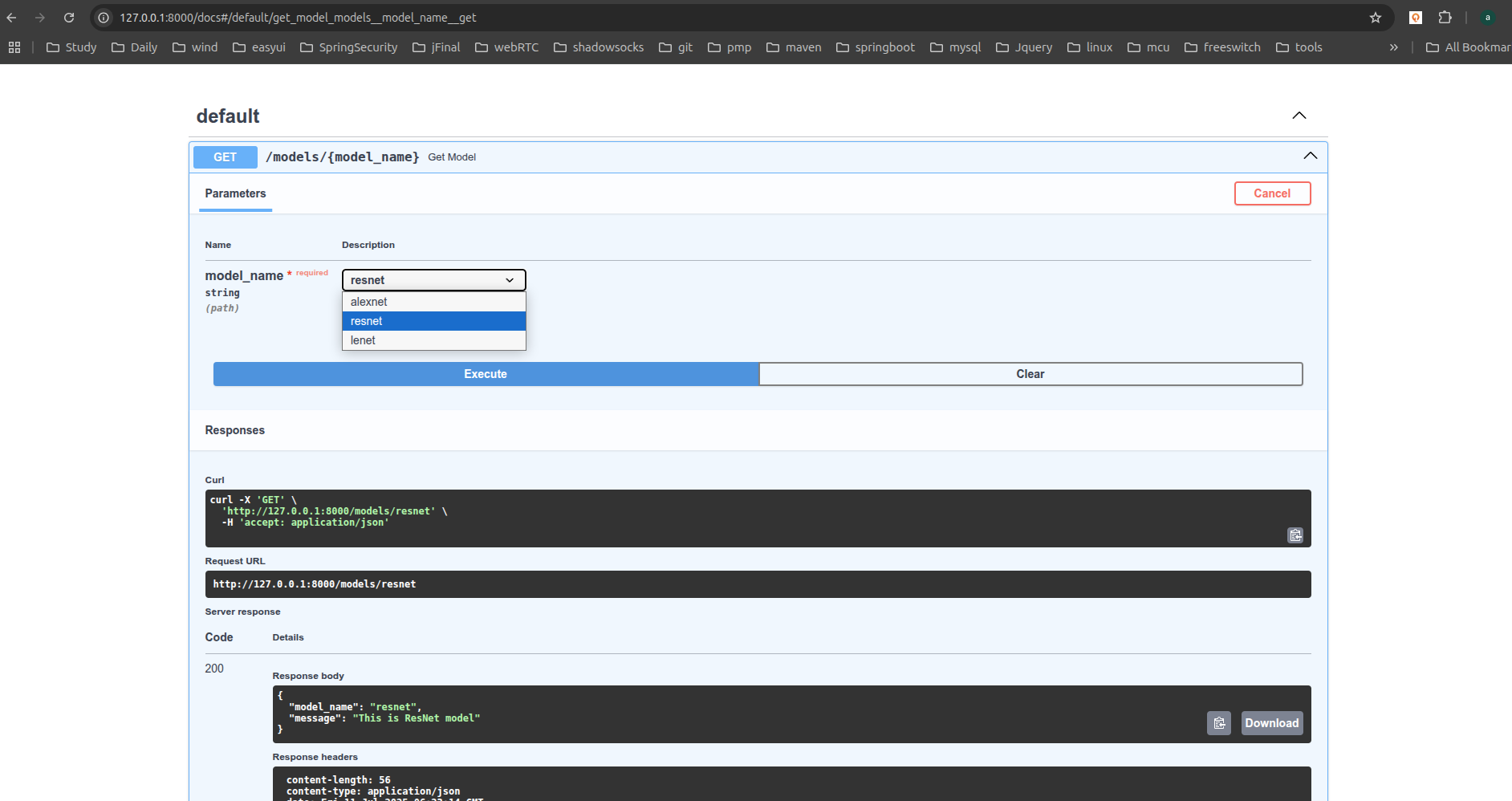Click the browser address bar URL
The image size is (1512, 801).
297,18
